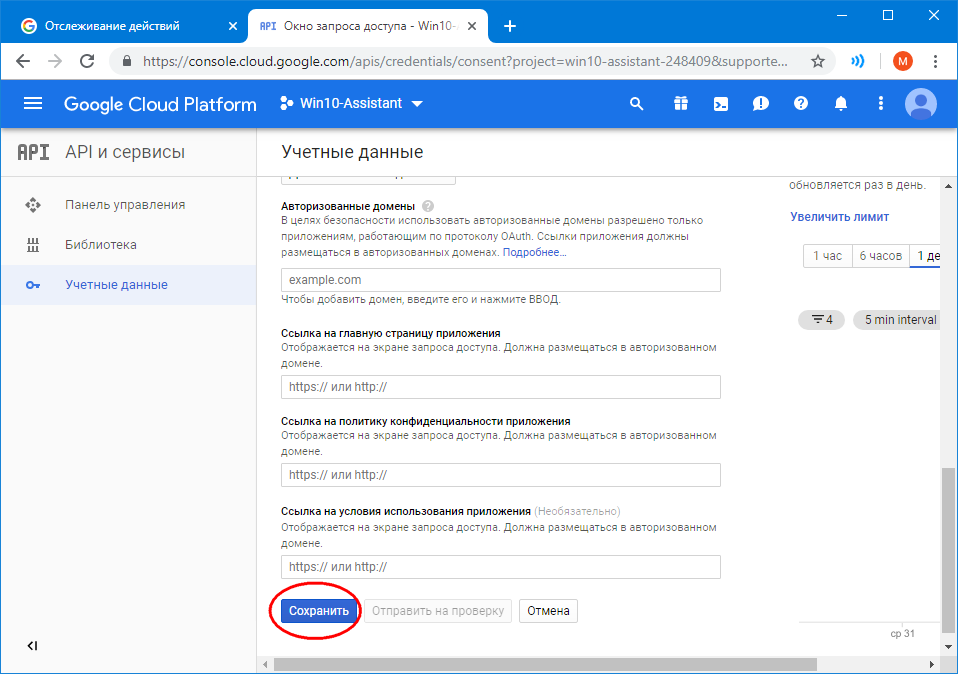The height and width of the screenshot is (674, 958).
Task: Switch to Отслеживание действий browser tab
Action: tap(119, 26)
